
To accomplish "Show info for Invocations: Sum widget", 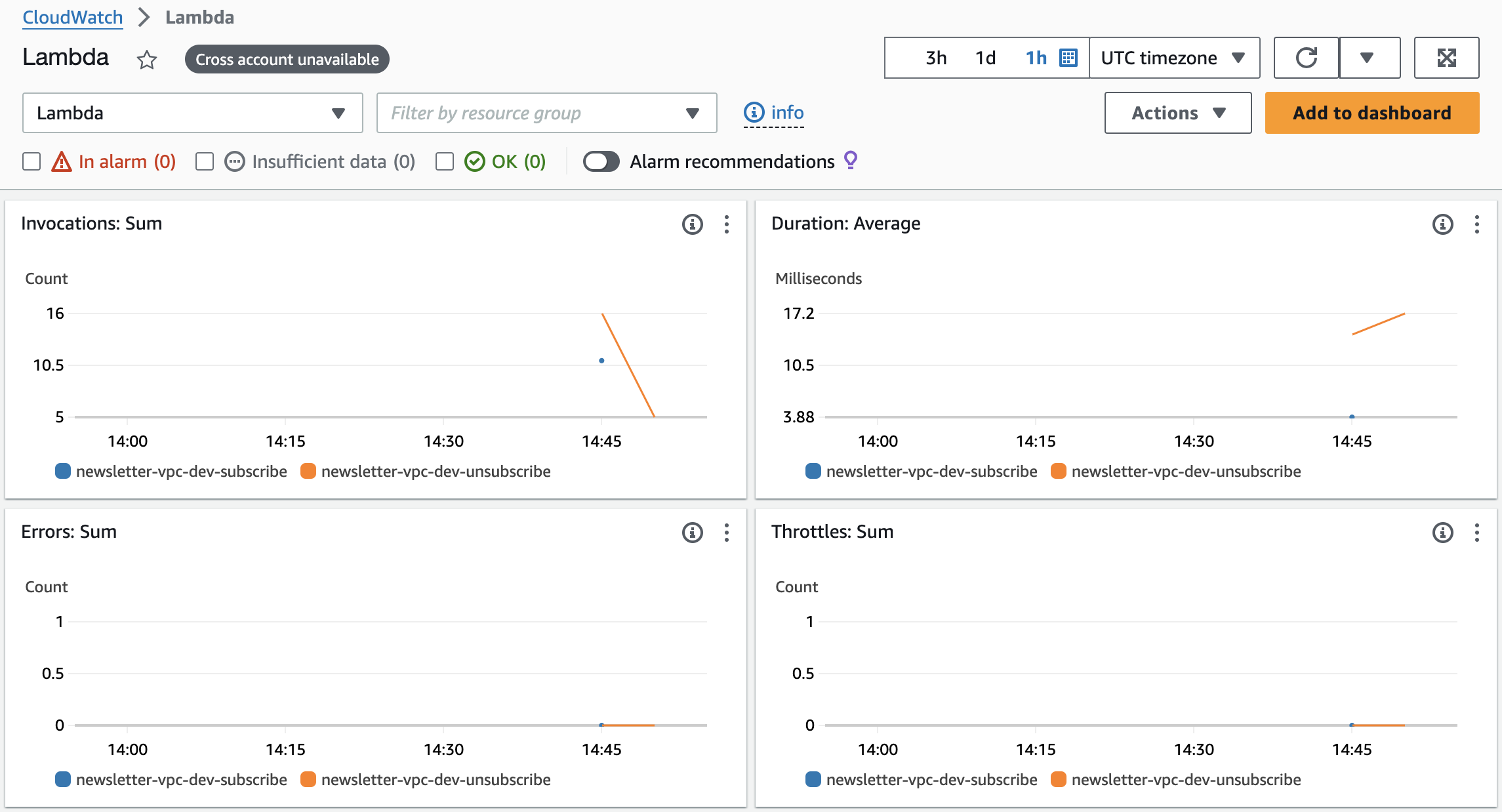I will (x=692, y=224).
